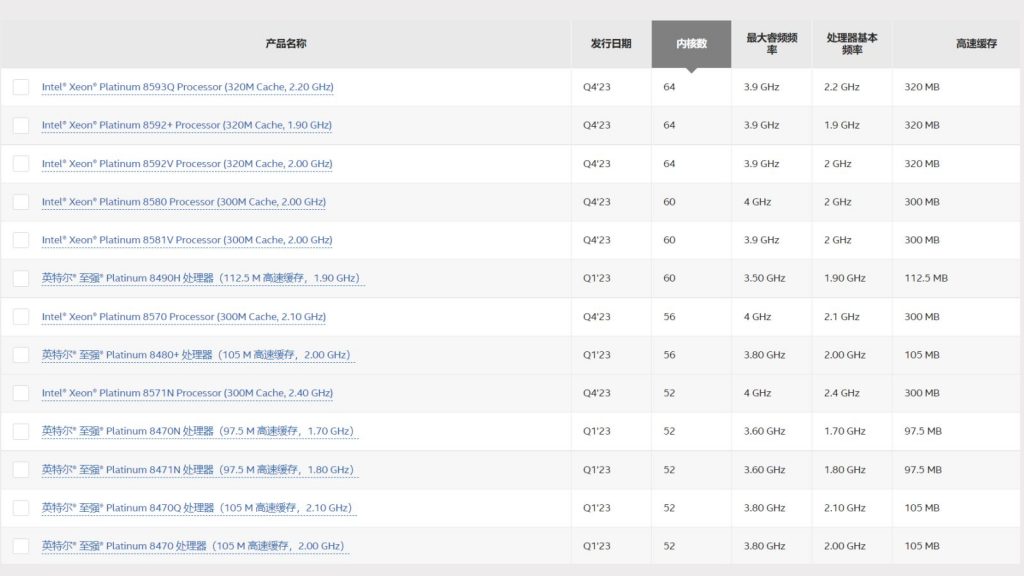Sort by 产品名称 column header
This screenshot has height=576, width=1024.
tap(285, 44)
